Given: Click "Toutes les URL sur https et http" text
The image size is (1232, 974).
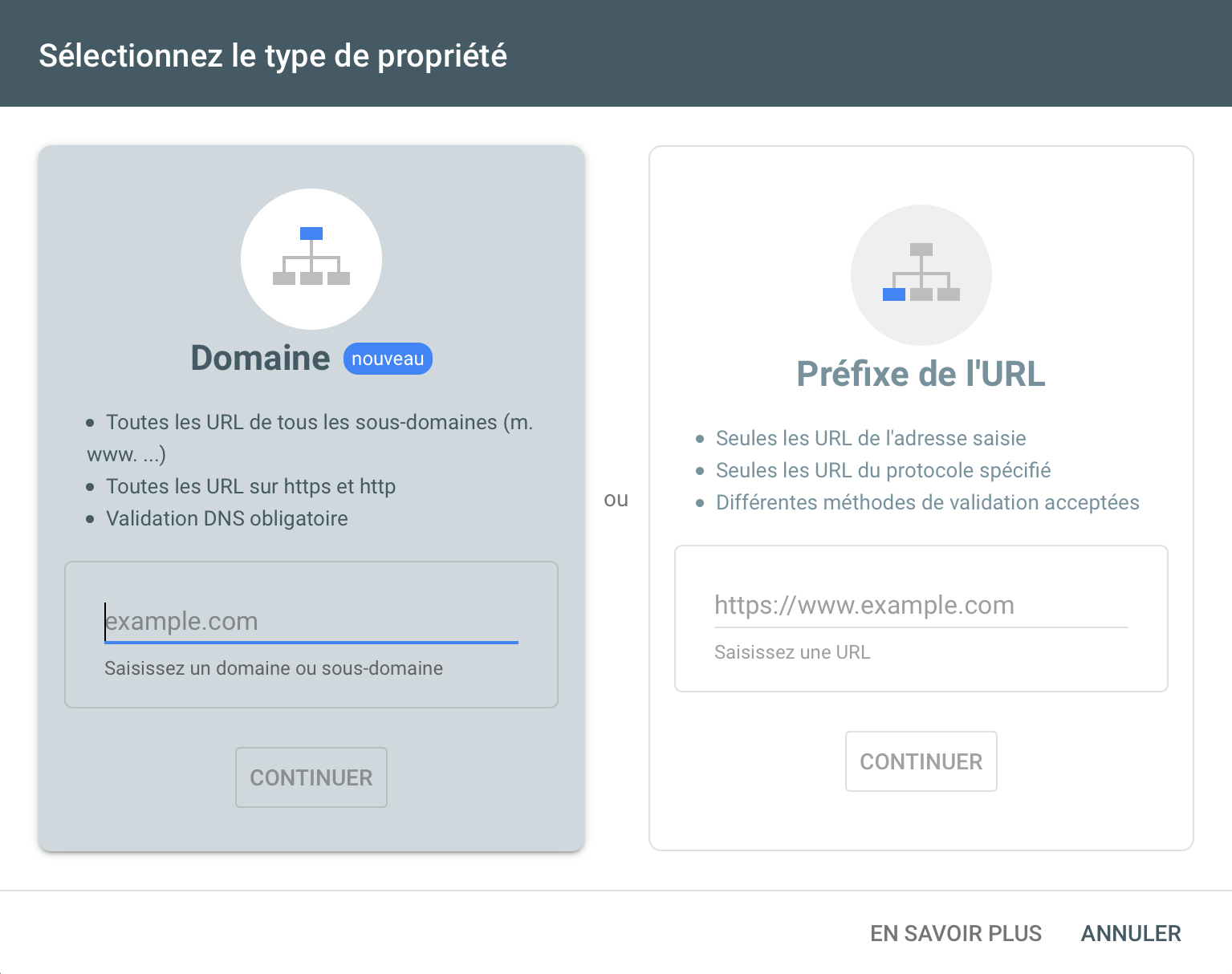Looking at the screenshot, I should pos(251,486).
